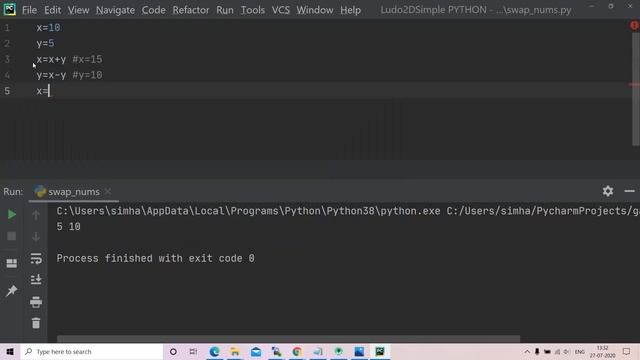Open Chrome from taskbar

pyautogui.click(x=297, y=351)
